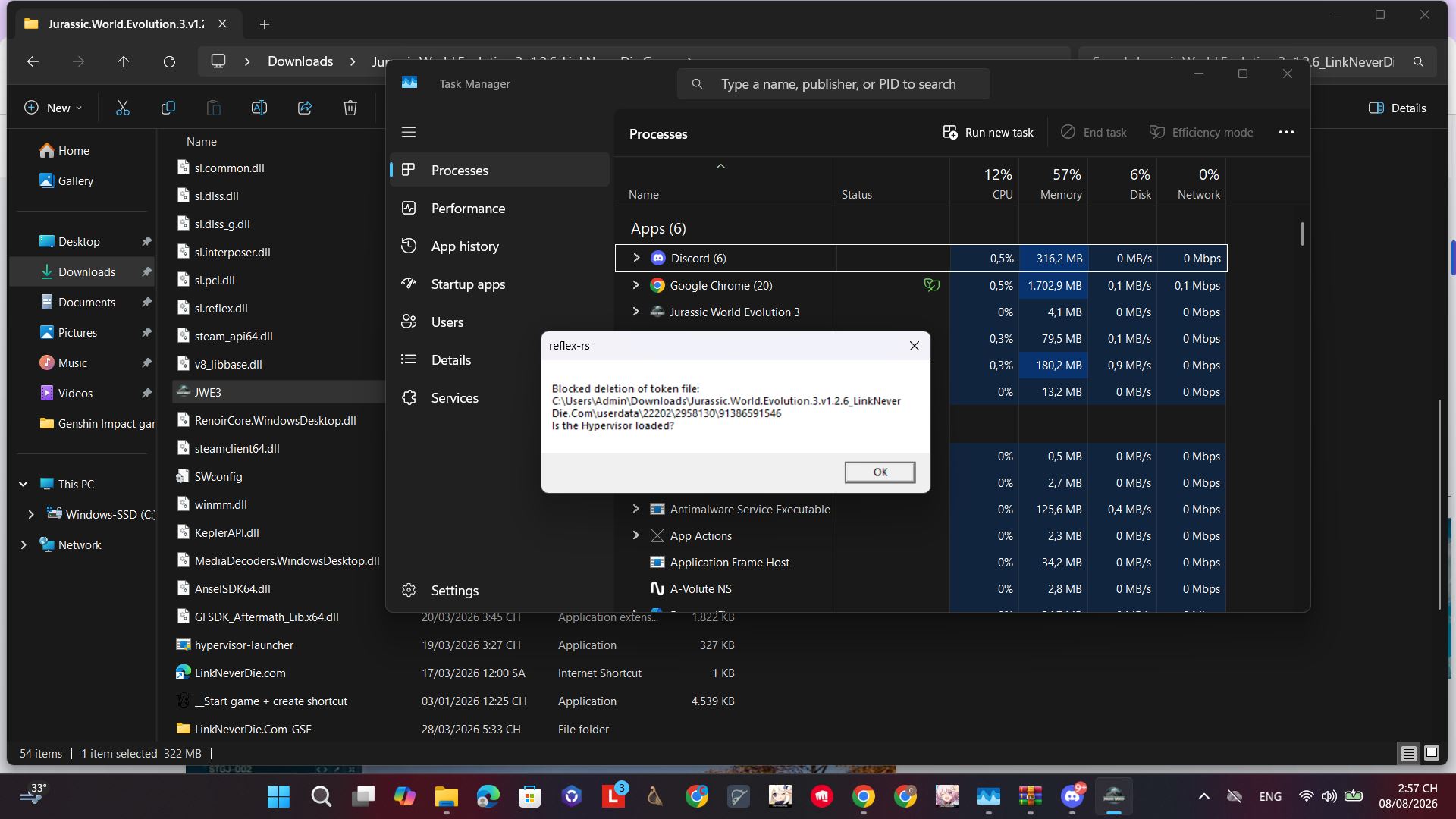Click the Copy icon in Explorer toolbar
The width and height of the screenshot is (1456, 819).
pyautogui.click(x=168, y=108)
